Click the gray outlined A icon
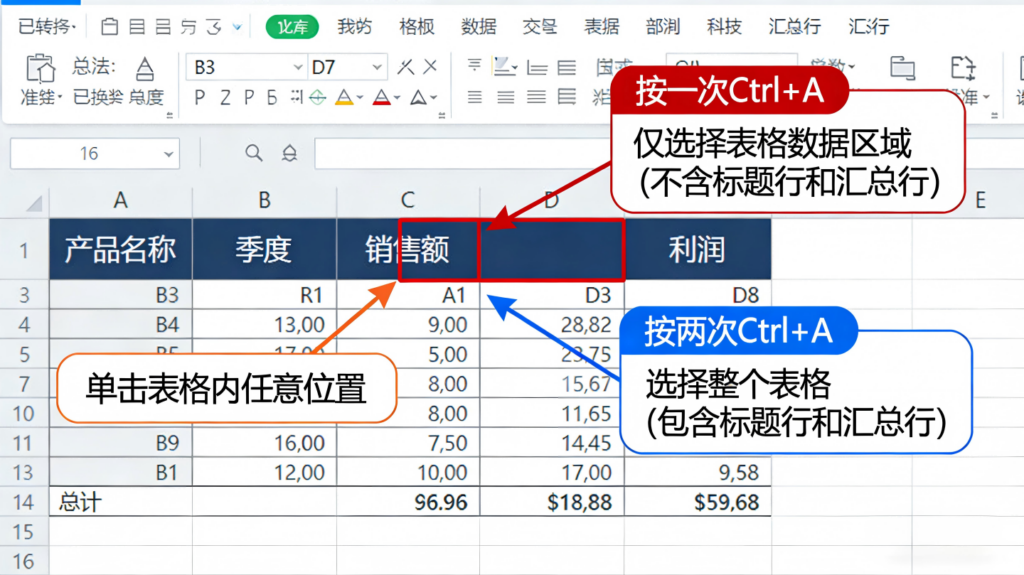 pos(418,98)
